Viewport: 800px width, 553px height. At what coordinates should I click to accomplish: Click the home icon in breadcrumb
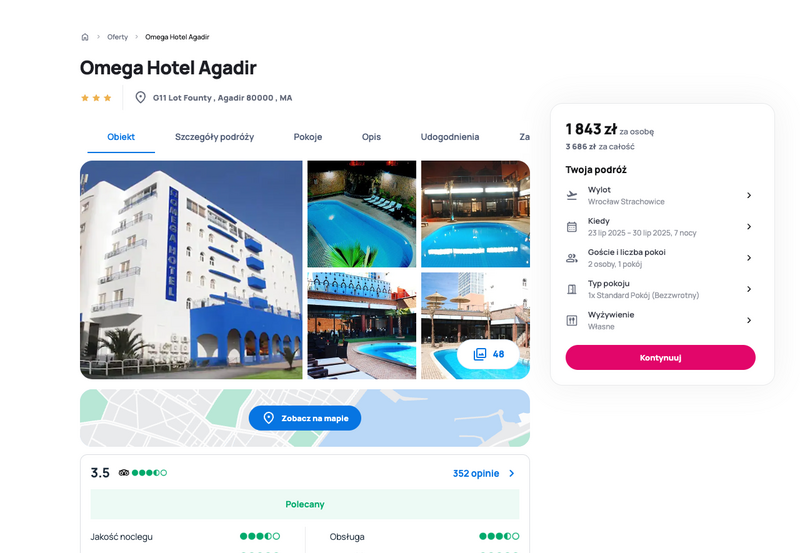pyautogui.click(x=85, y=37)
